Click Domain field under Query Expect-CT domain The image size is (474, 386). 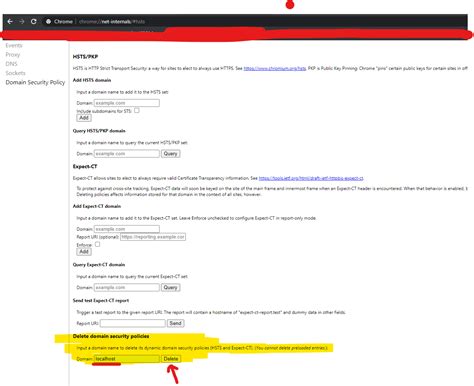[x=127, y=287]
